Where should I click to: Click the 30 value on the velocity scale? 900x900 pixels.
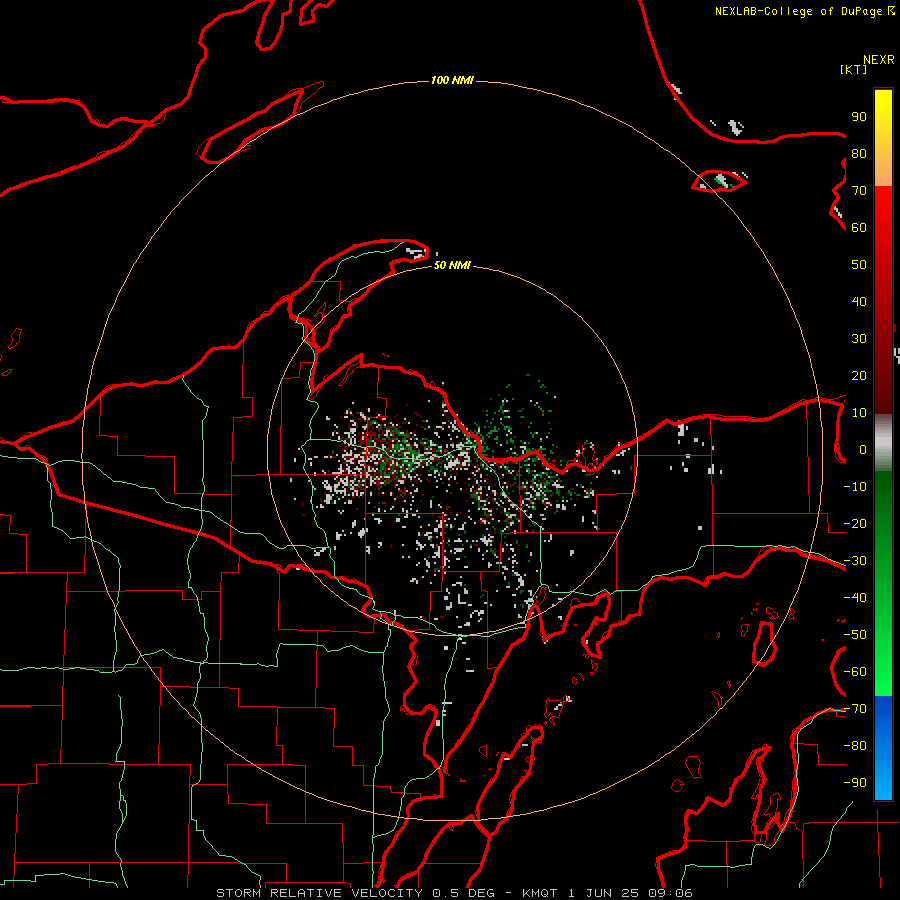859,339
